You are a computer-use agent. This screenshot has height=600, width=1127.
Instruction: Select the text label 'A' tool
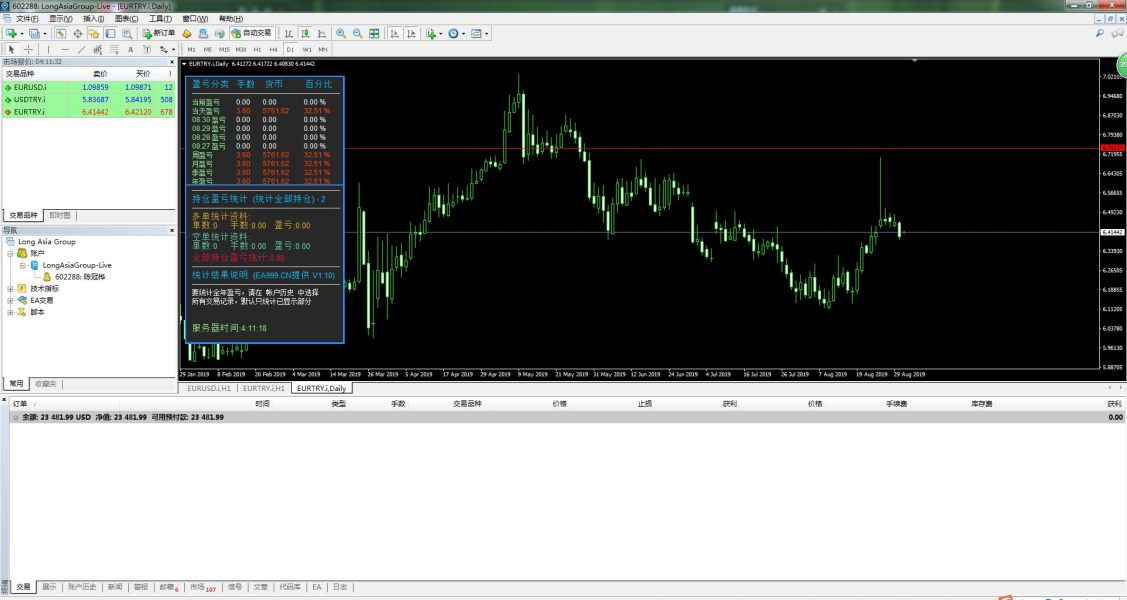130,49
